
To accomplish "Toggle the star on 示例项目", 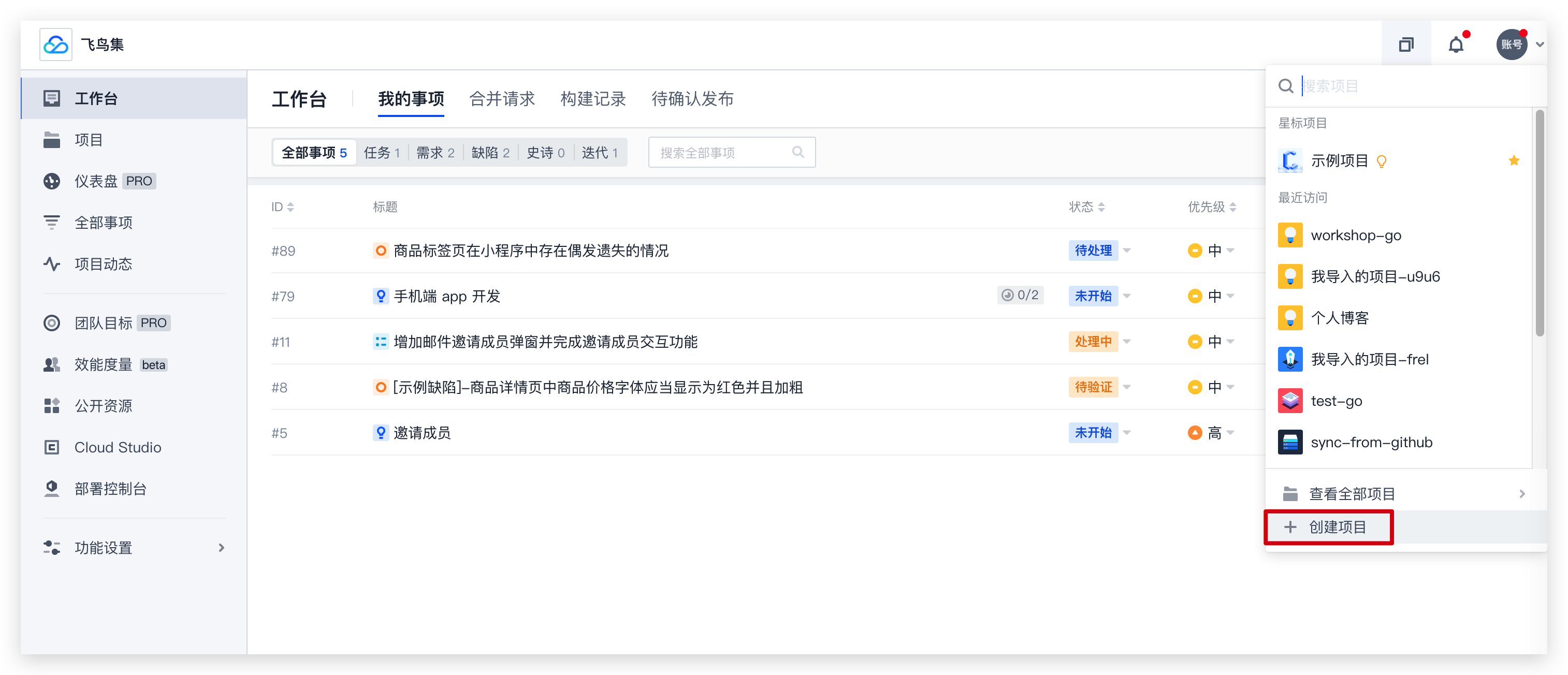I will tap(1514, 160).
